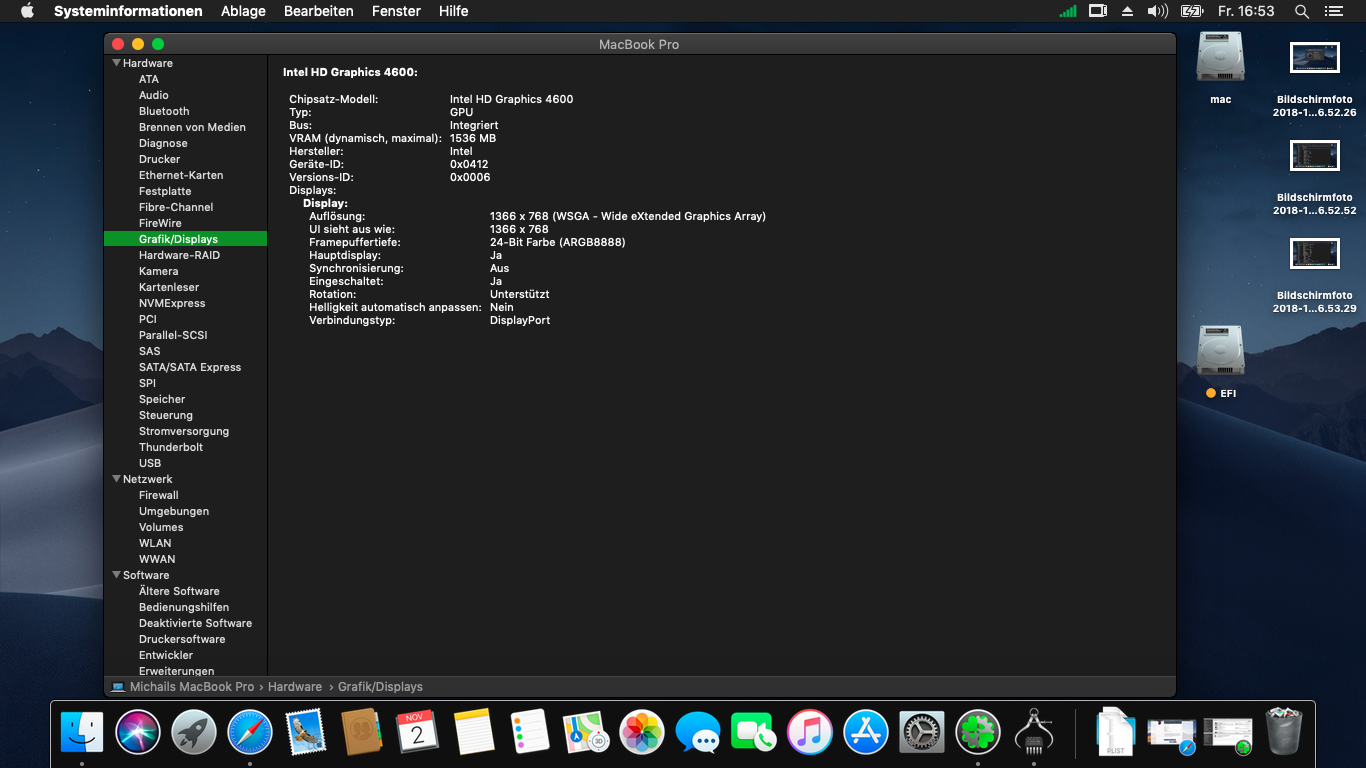The width and height of the screenshot is (1366, 768).
Task: Select ATA in the Hardware list
Action: click(149, 79)
